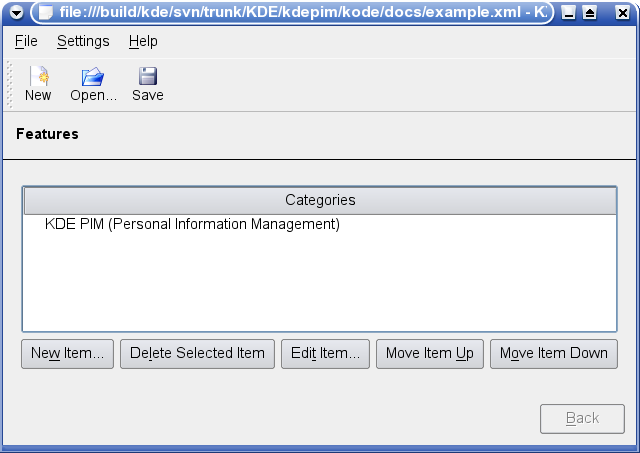Click Delete Selected Item button
The width and height of the screenshot is (640, 453).
tap(197, 353)
